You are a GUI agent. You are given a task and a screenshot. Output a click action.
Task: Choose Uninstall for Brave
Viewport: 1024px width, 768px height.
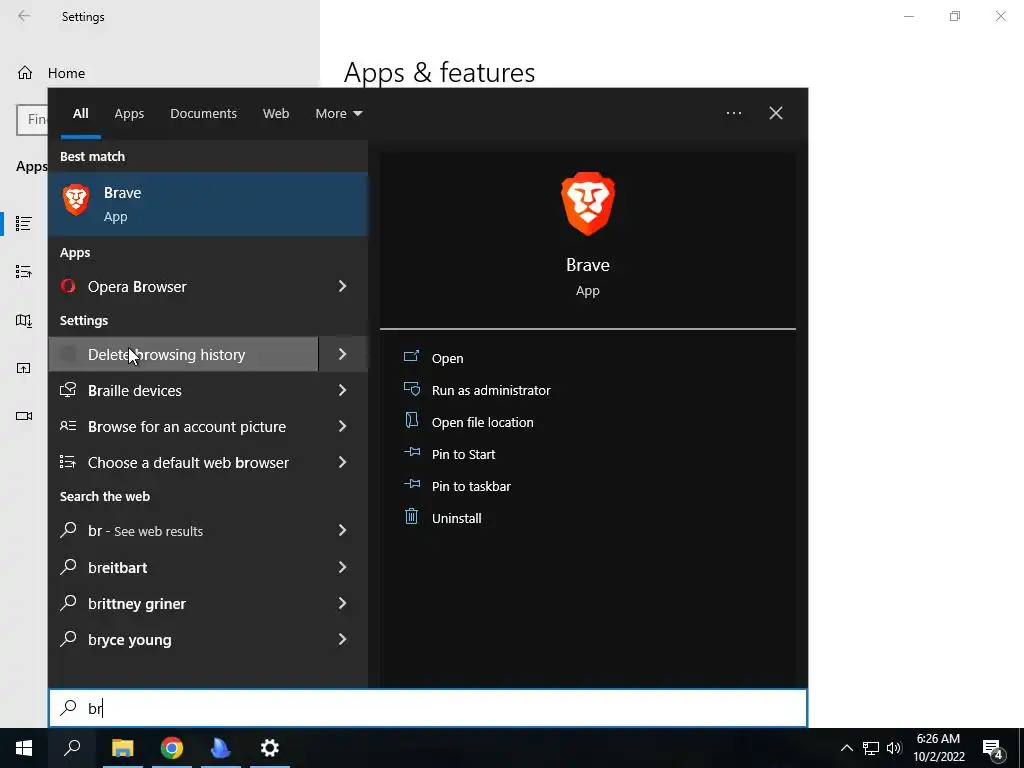coord(456,518)
